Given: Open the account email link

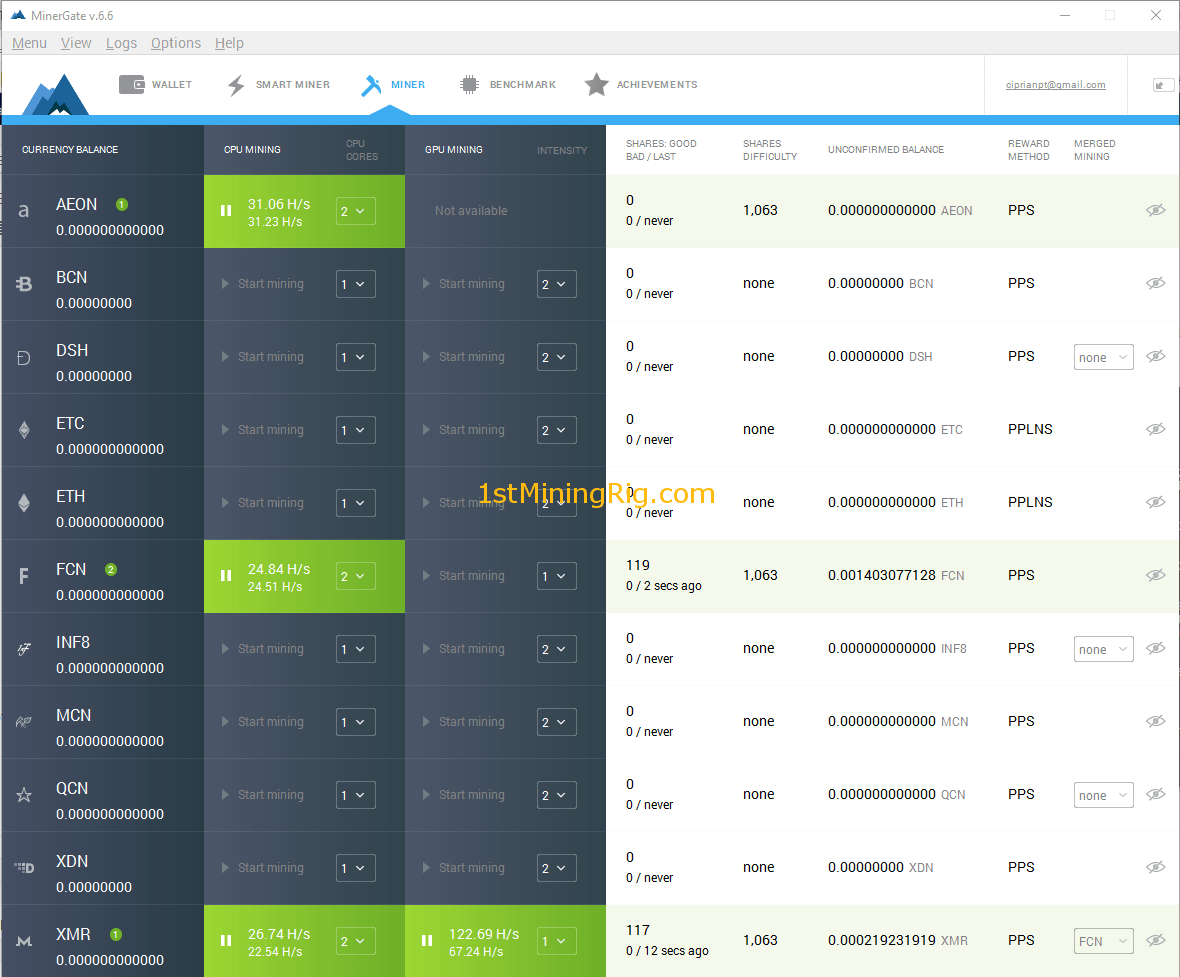Looking at the screenshot, I should (1055, 85).
